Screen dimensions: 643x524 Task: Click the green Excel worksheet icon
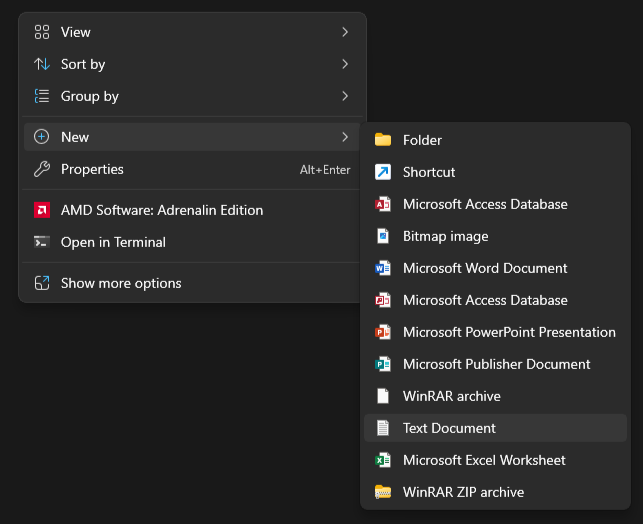click(x=383, y=460)
